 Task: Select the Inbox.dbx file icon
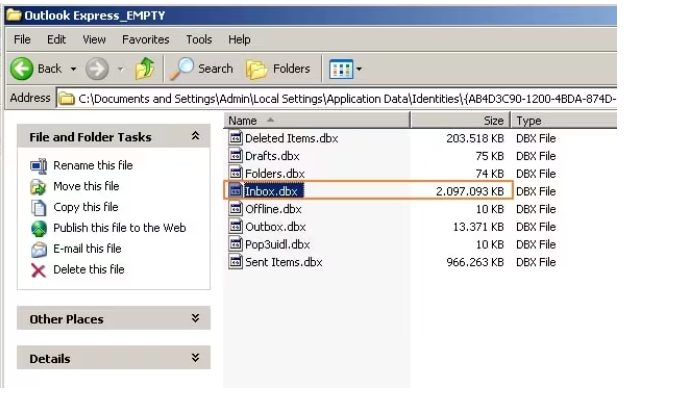235,191
